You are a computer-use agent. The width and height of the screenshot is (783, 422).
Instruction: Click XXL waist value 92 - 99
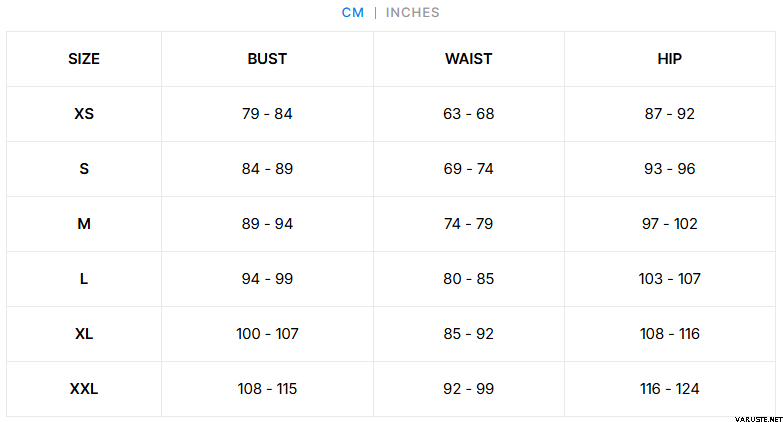(x=468, y=389)
